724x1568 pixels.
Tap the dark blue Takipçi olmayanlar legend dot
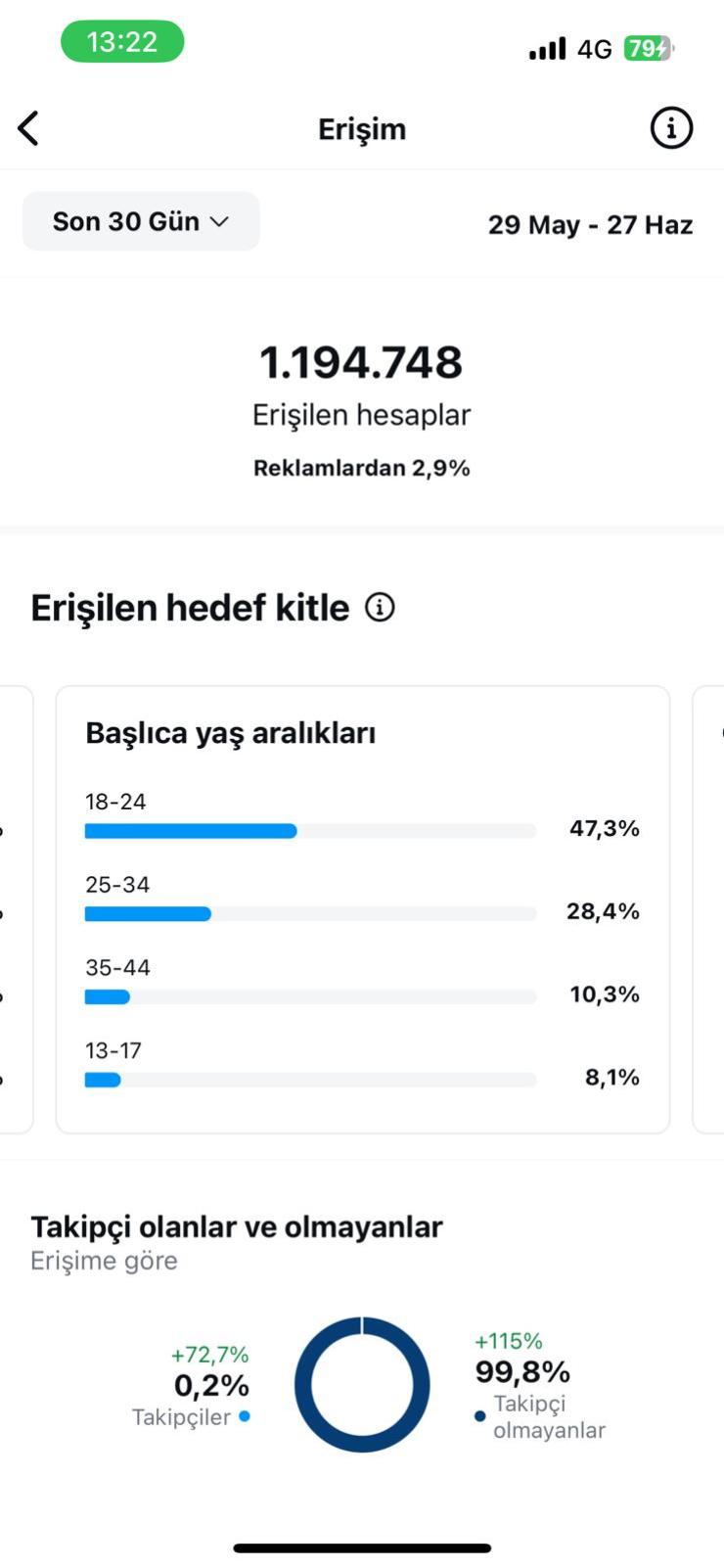(479, 1416)
